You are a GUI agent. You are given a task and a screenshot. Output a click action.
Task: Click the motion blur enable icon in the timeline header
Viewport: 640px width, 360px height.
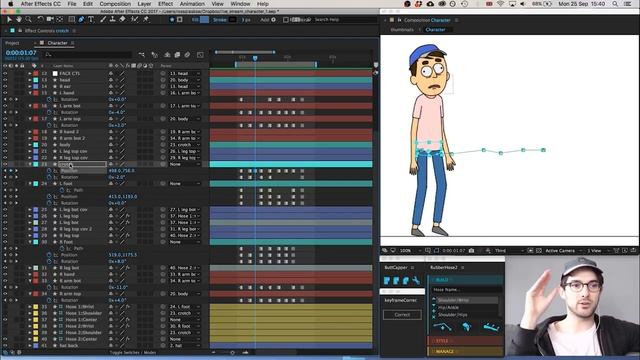coord(187,55)
